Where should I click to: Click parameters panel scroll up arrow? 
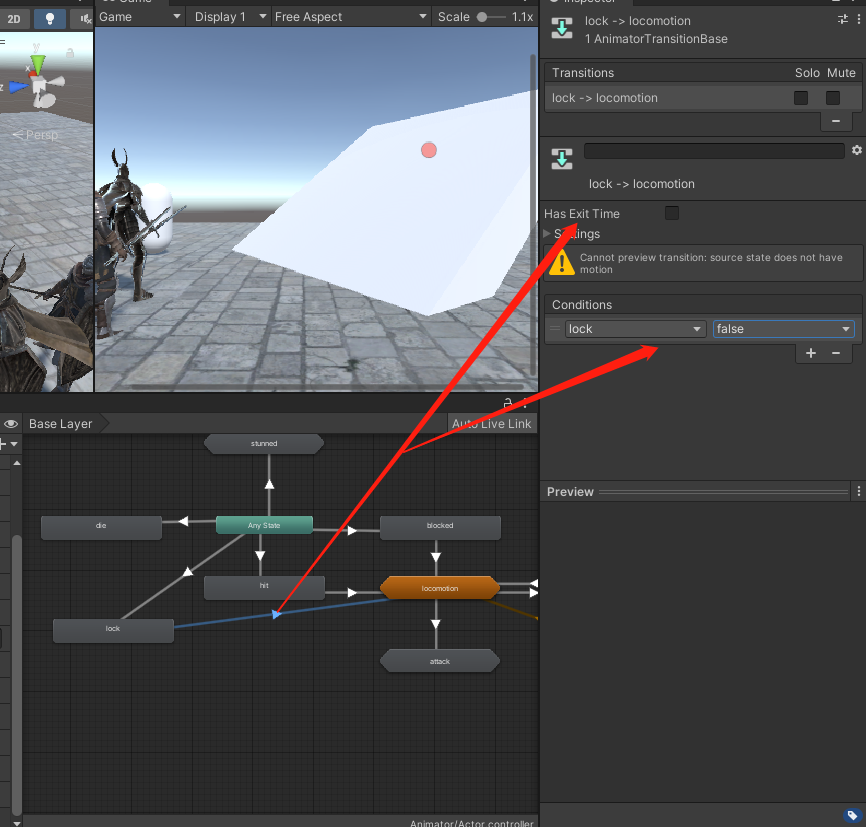(17, 463)
